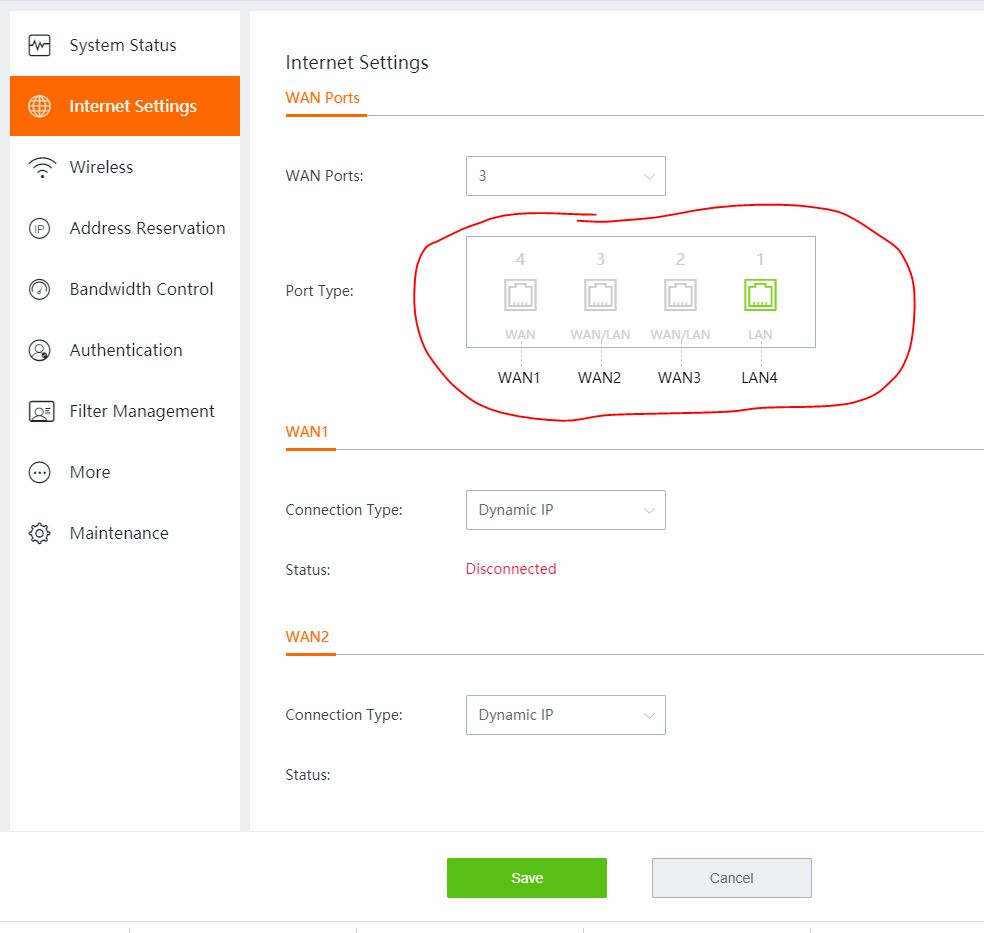Open the WAN1 Connection Type dropdown
Viewport: 984px width, 933px height.
point(565,510)
